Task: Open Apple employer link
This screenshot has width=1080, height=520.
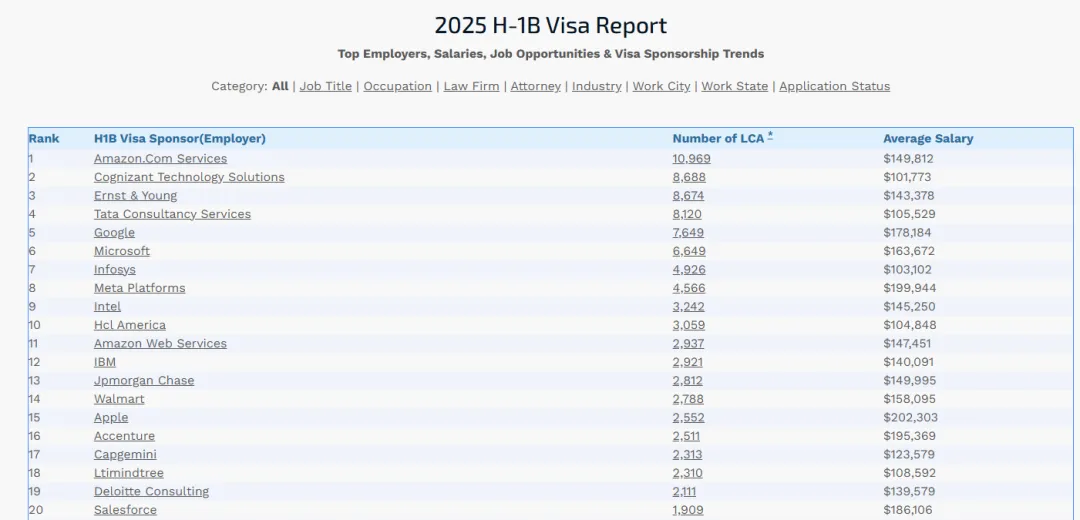Action: point(111,418)
